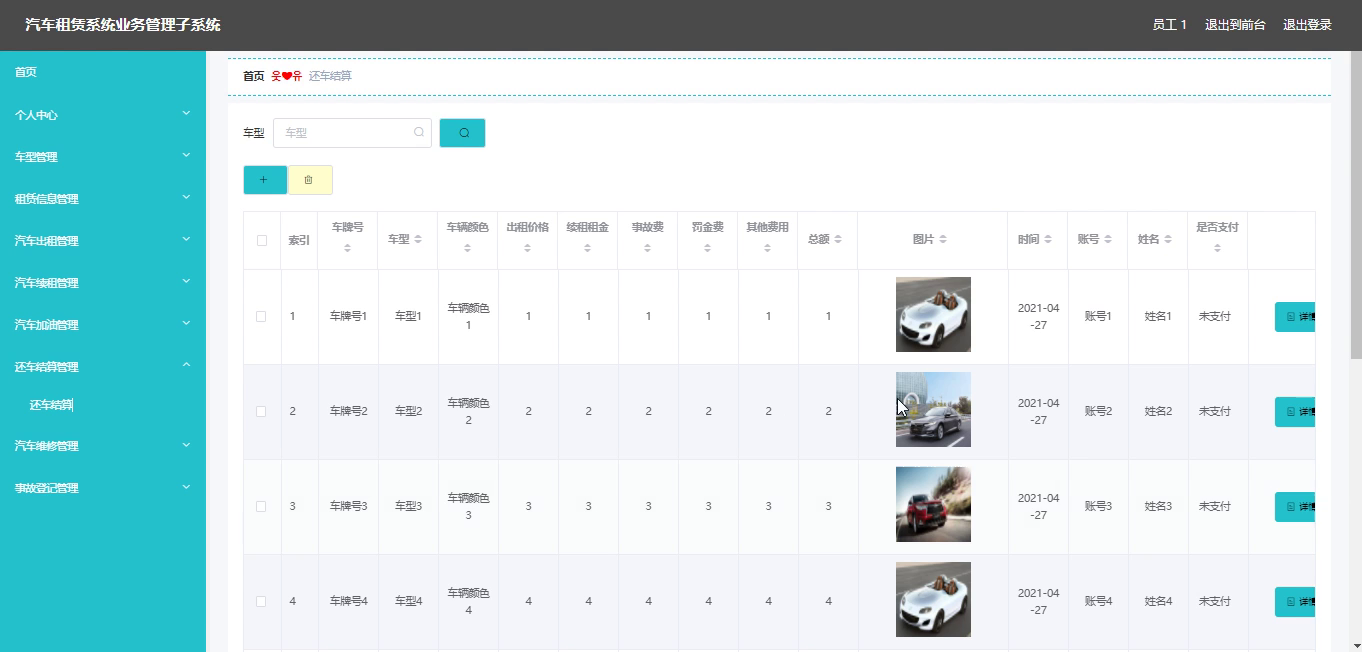Check the box for row 车牌号1
The width and height of the screenshot is (1362, 652).
(261, 316)
